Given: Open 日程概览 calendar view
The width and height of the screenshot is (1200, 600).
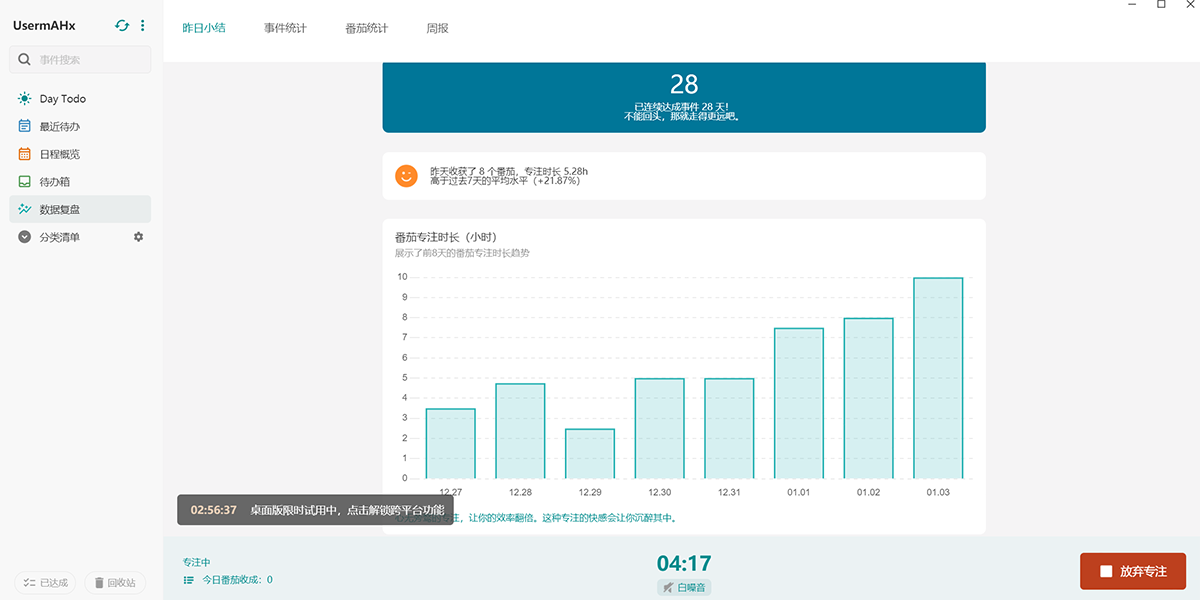Looking at the screenshot, I should pos(59,154).
